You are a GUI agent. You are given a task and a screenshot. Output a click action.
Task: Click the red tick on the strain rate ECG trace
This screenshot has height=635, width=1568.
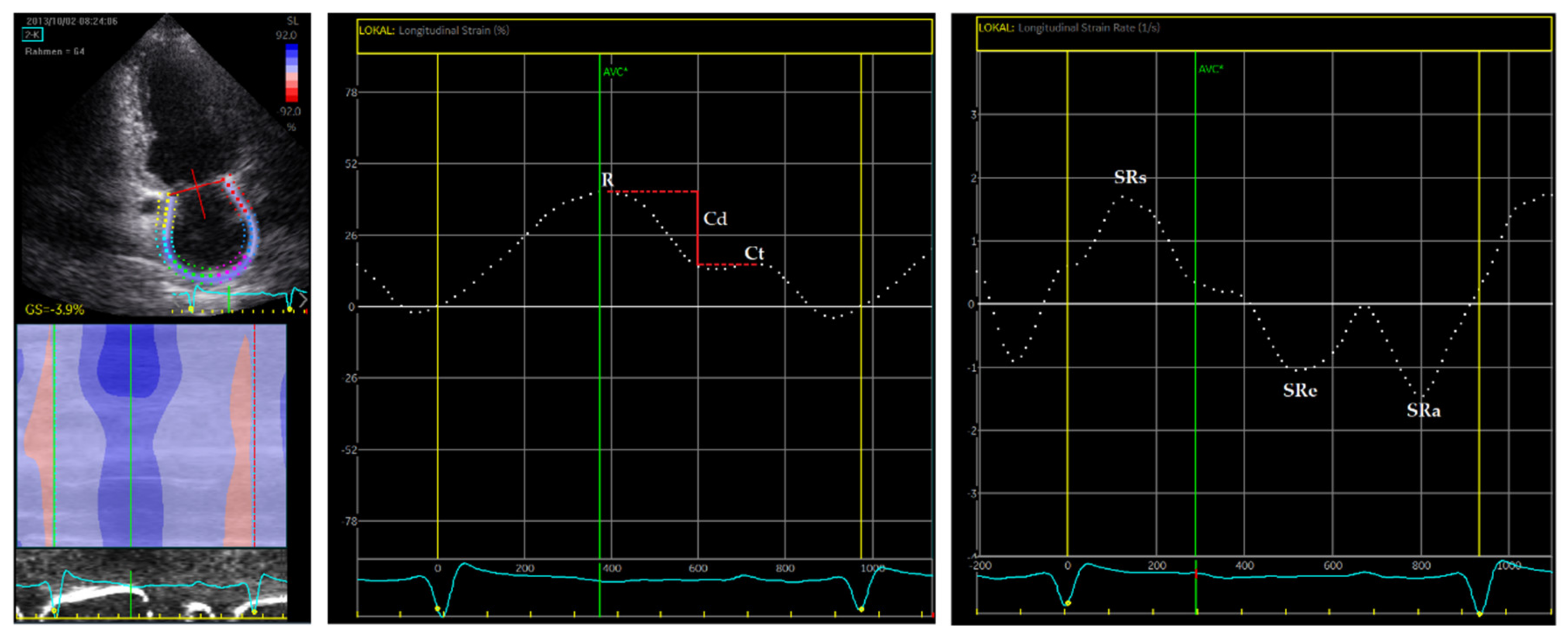(x=1196, y=573)
